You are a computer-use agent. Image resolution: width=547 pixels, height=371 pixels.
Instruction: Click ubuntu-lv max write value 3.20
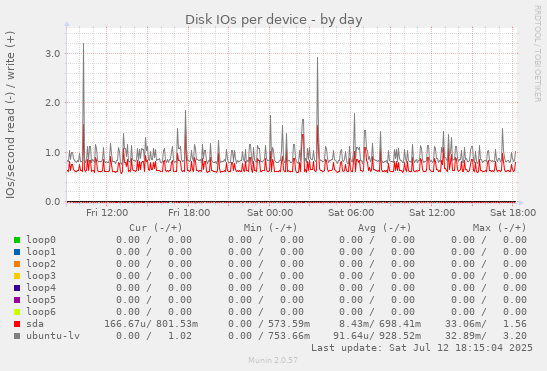click(x=515, y=336)
